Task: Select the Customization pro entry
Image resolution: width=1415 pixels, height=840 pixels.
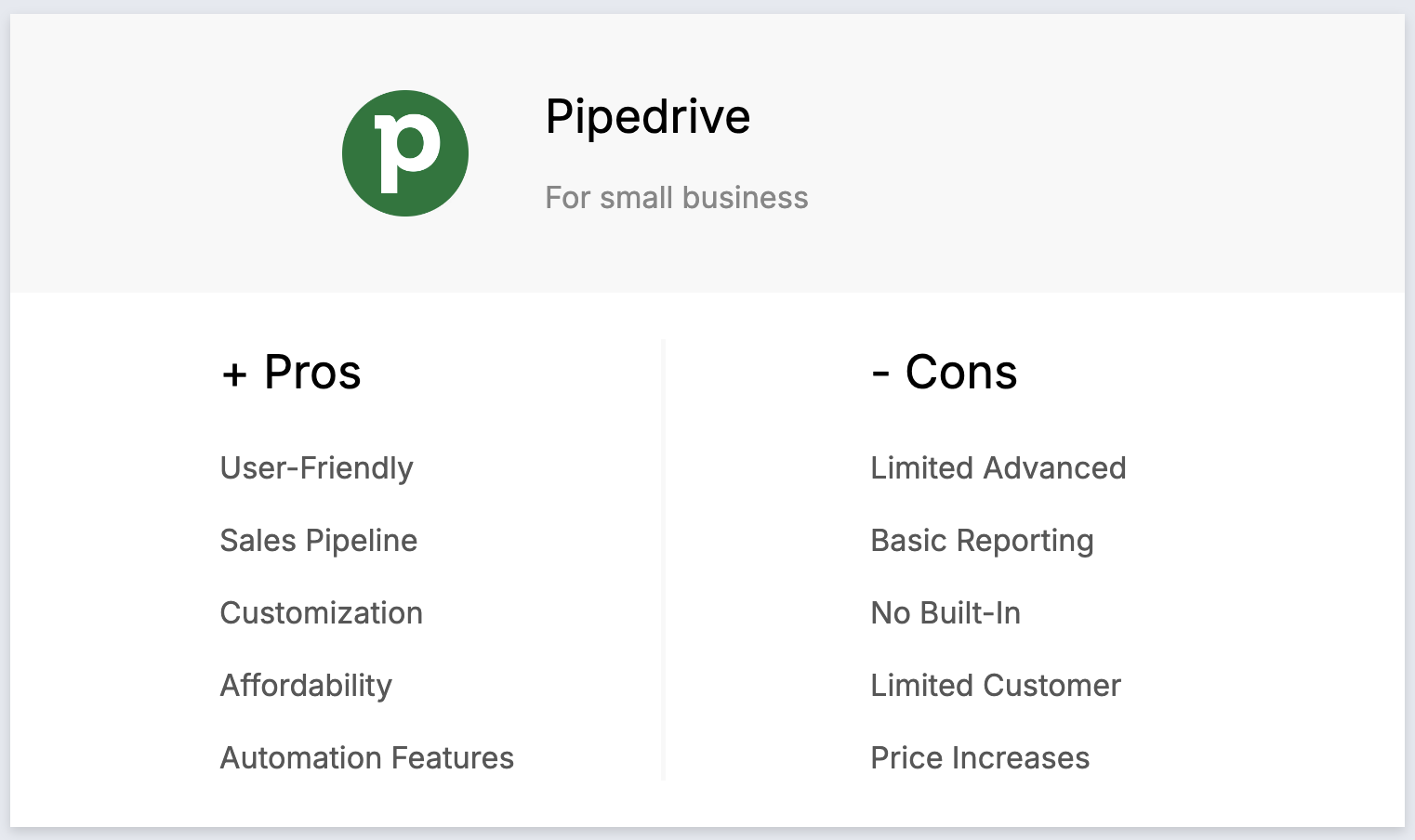Action: 321,613
